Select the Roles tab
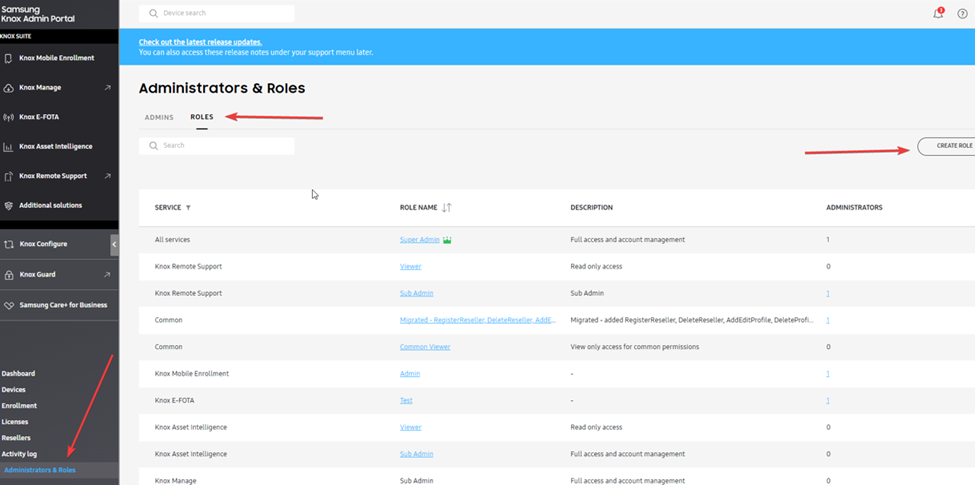The width and height of the screenshot is (975, 485). click(202, 117)
